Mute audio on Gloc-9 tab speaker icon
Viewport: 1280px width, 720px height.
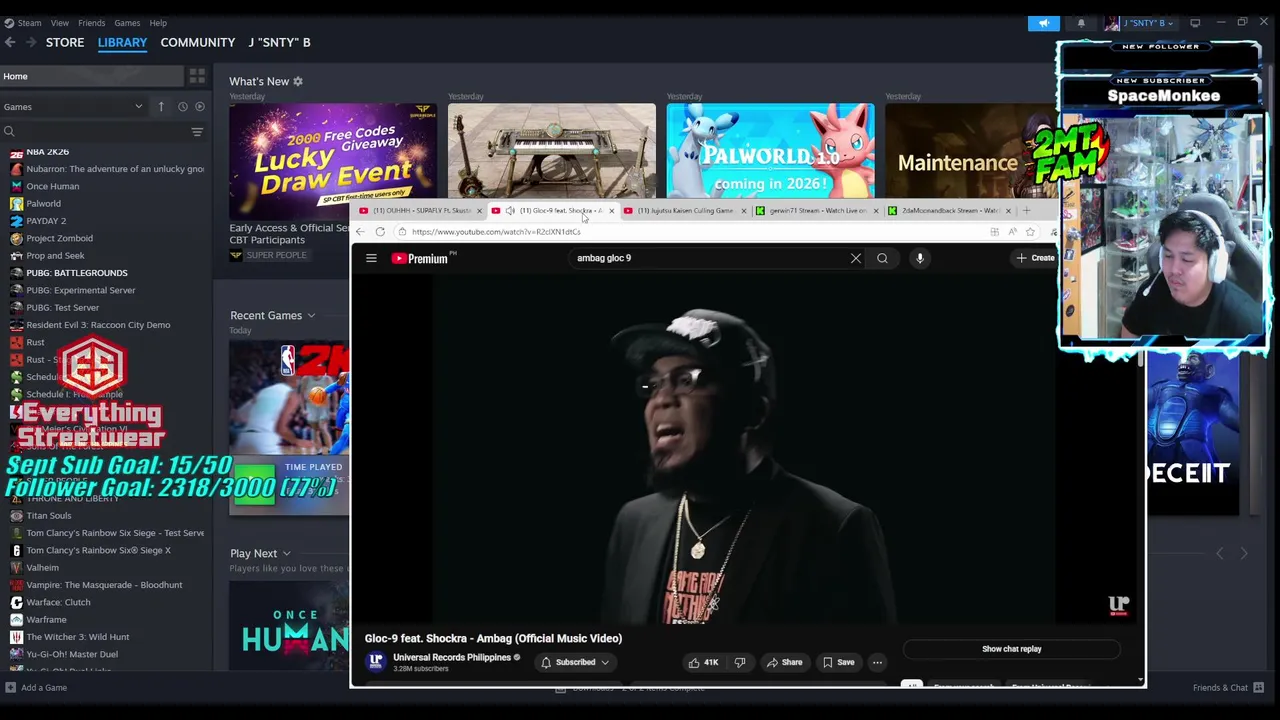point(510,211)
